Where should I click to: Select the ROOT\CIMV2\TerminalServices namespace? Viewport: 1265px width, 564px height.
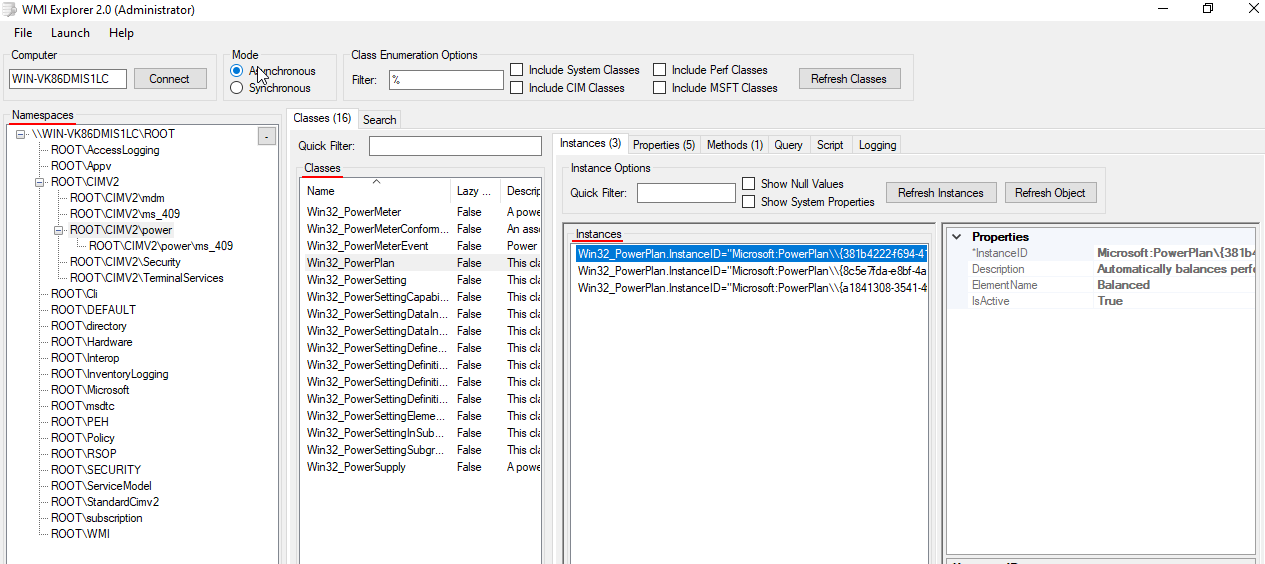(147, 278)
